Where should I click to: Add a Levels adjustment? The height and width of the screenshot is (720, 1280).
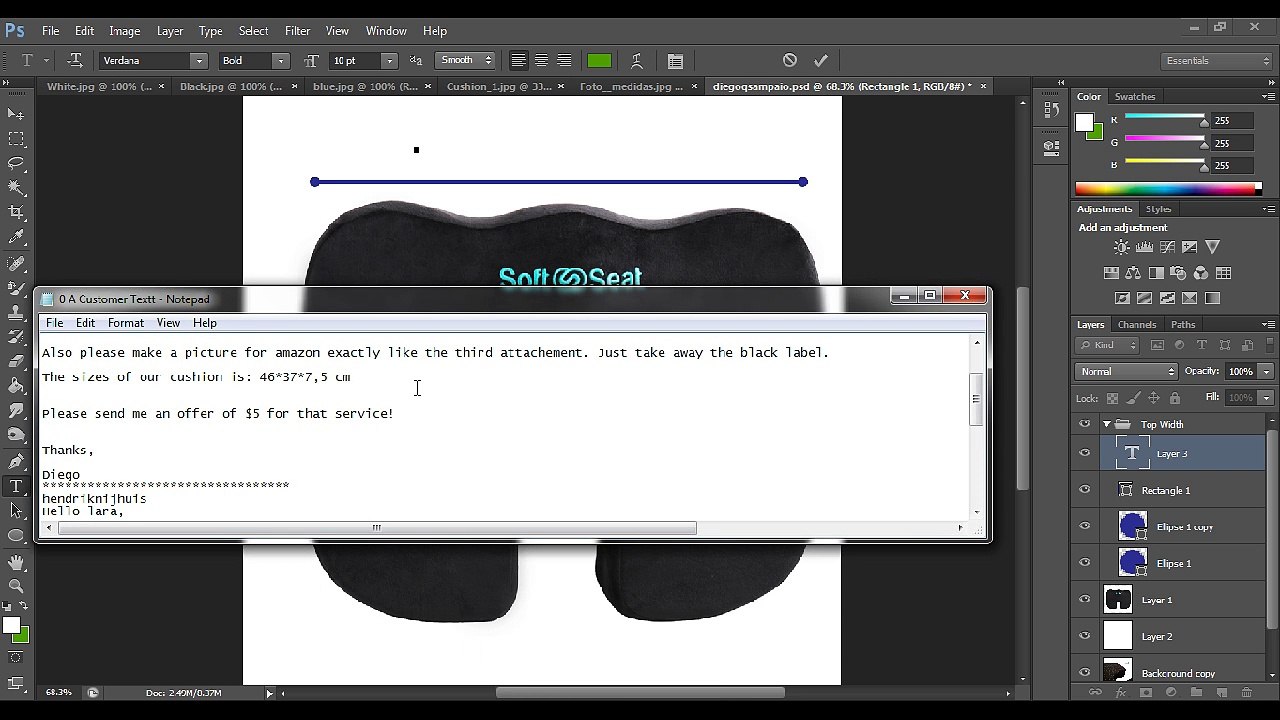click(x=1145, y=247)
